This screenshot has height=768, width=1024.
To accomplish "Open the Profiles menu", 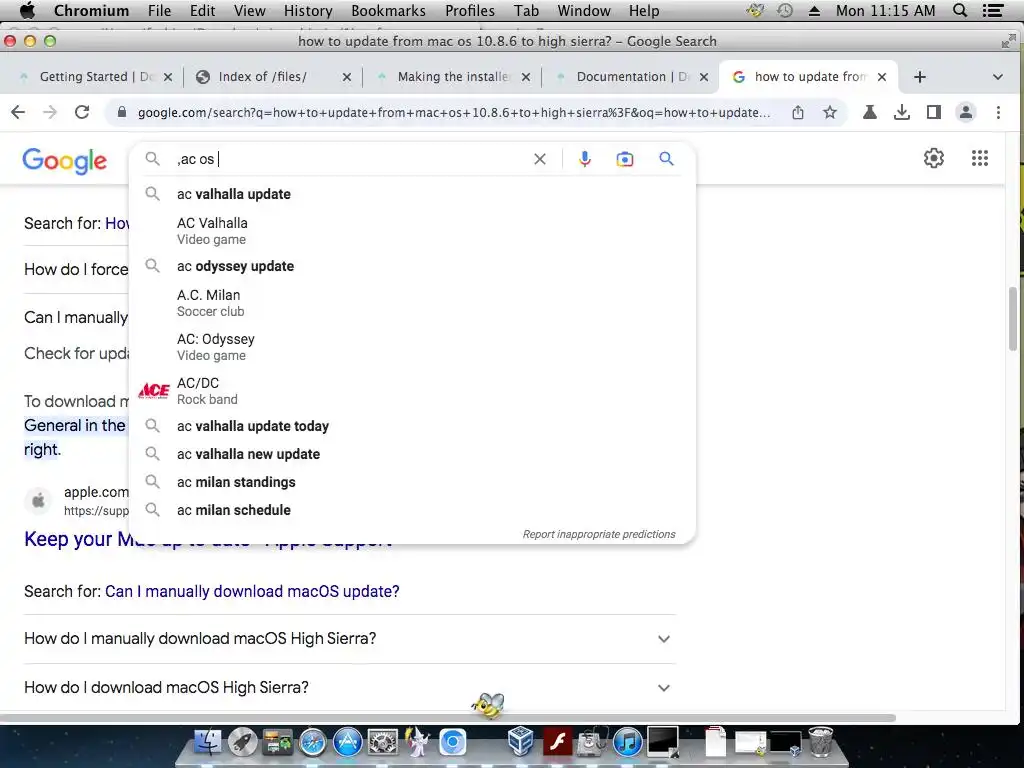I will (x=470, y=10).
